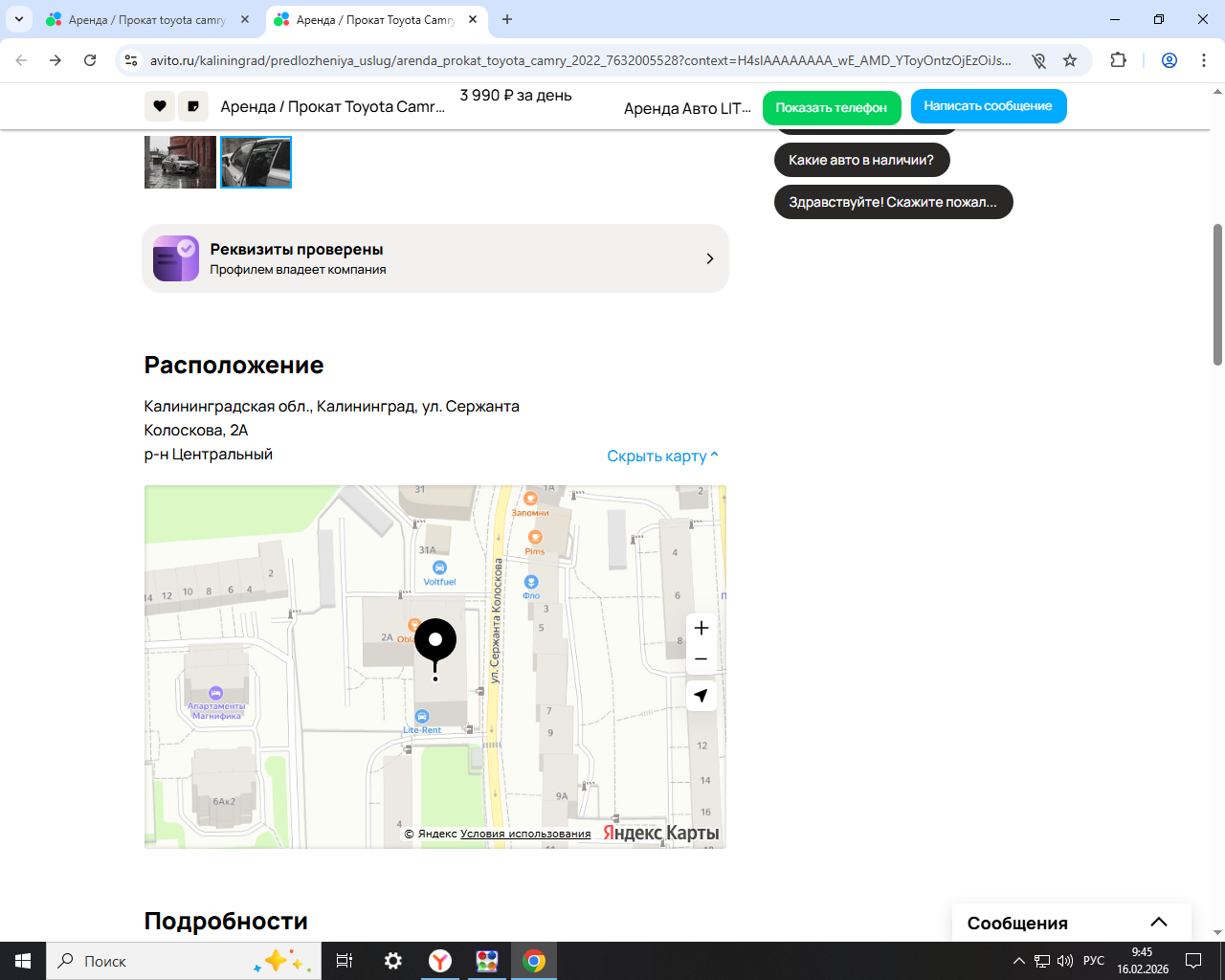Open the Аренда Авто LITE seller link
The width and height of the screenshot is (1225, 980).
tap(687, 108)
